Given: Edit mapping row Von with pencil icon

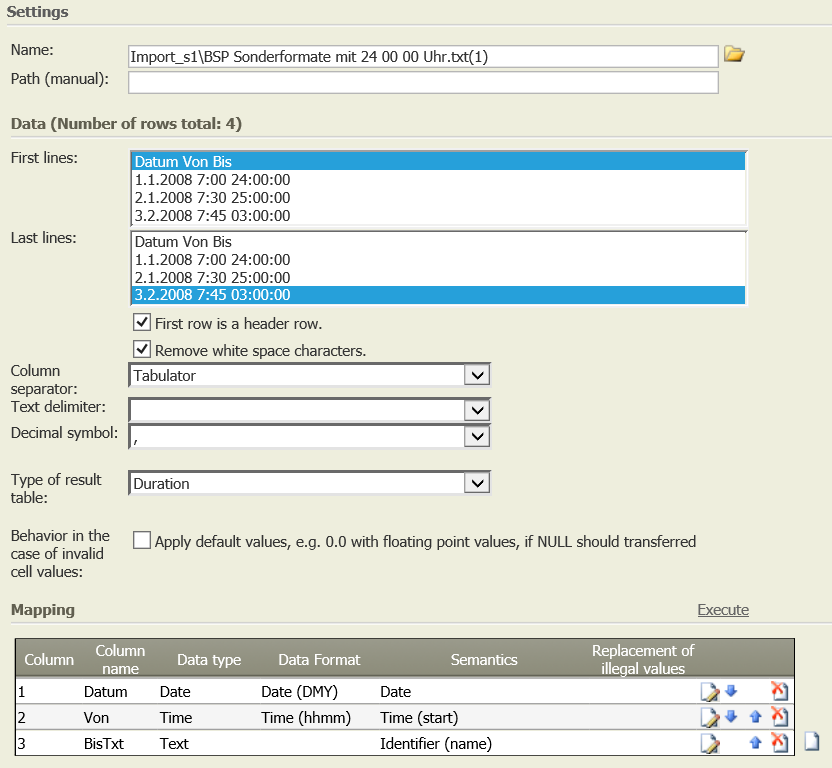Looking at the screenshot, I should click(709, 718).
